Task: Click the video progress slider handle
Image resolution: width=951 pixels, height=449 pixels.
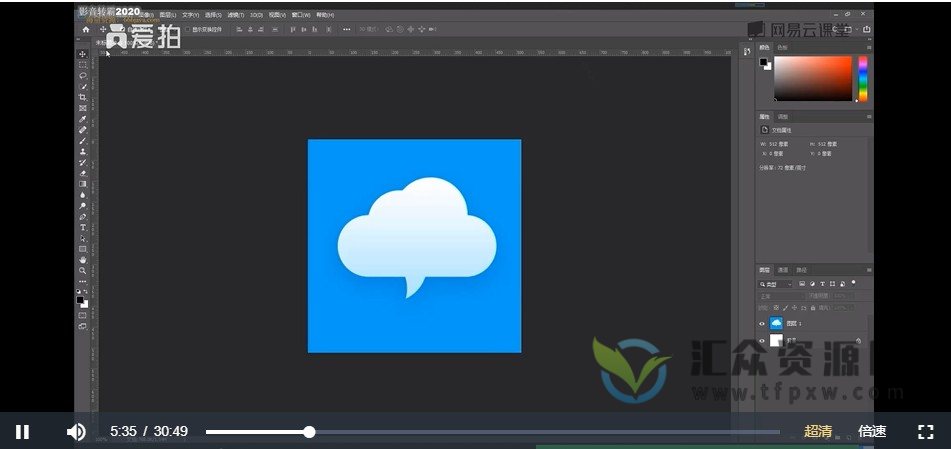Action: tap(309, 432)
